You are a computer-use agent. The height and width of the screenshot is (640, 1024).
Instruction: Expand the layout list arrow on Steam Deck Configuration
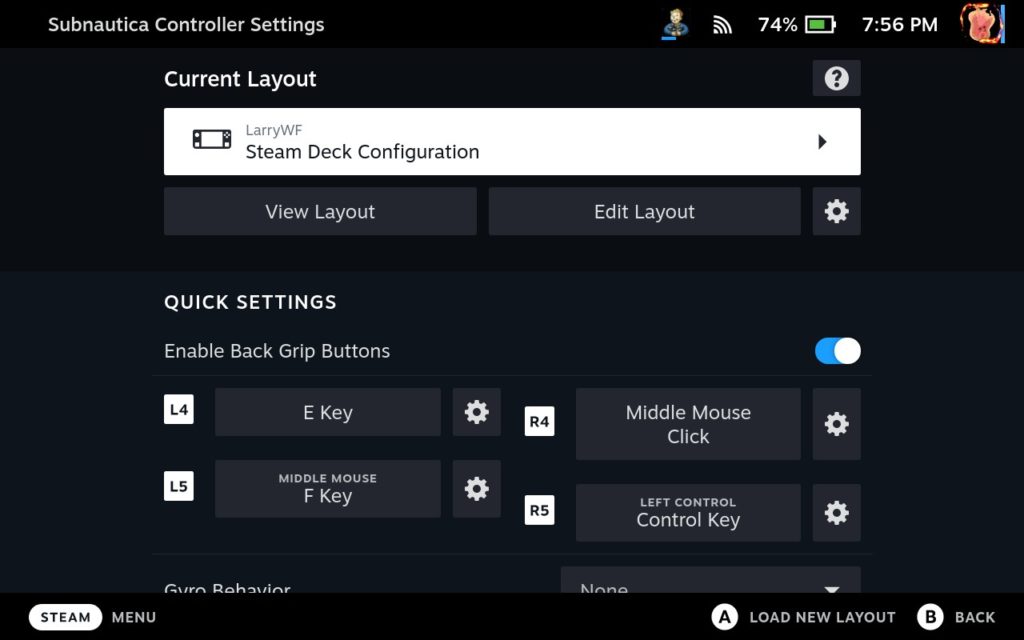822,142
